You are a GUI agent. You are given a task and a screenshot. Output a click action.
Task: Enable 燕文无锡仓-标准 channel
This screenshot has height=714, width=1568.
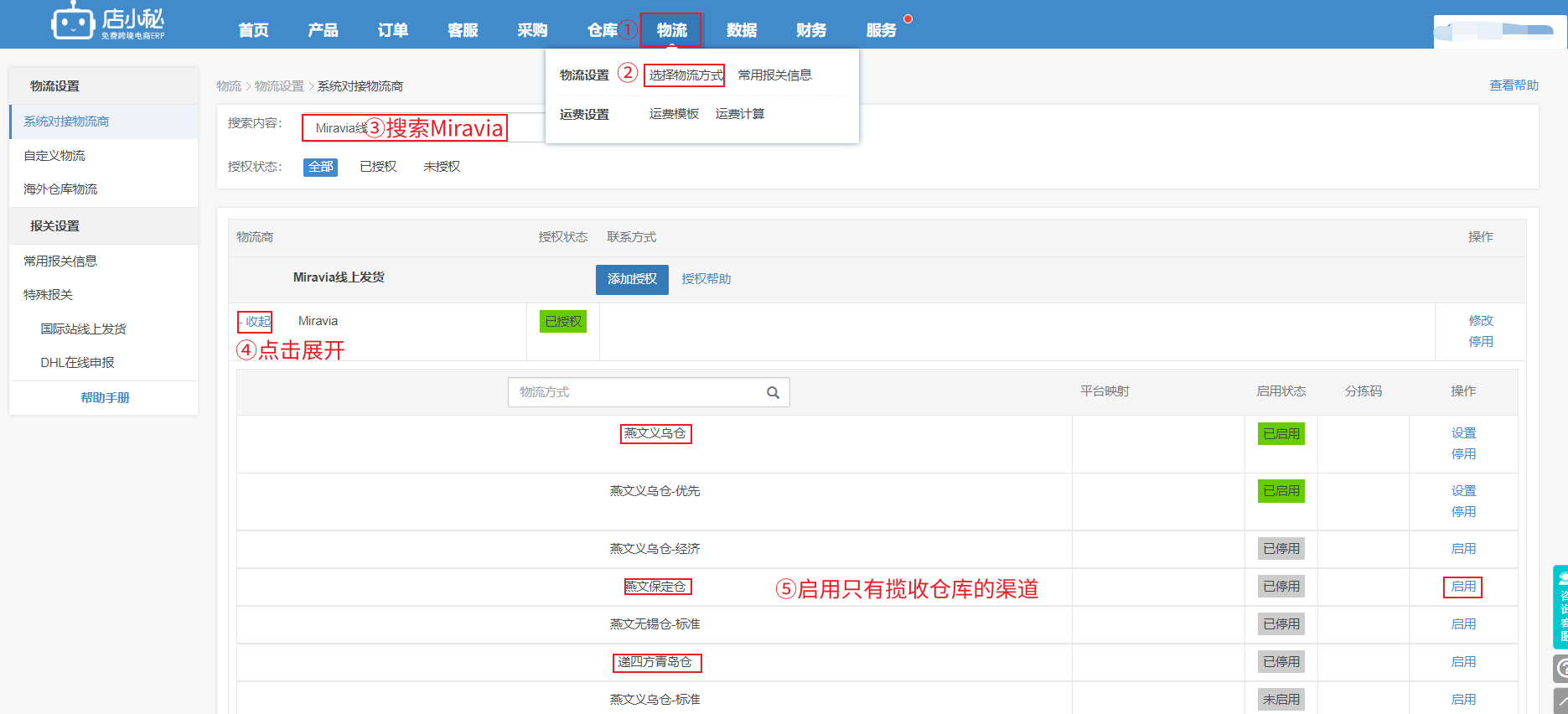tap(1464, 624)
